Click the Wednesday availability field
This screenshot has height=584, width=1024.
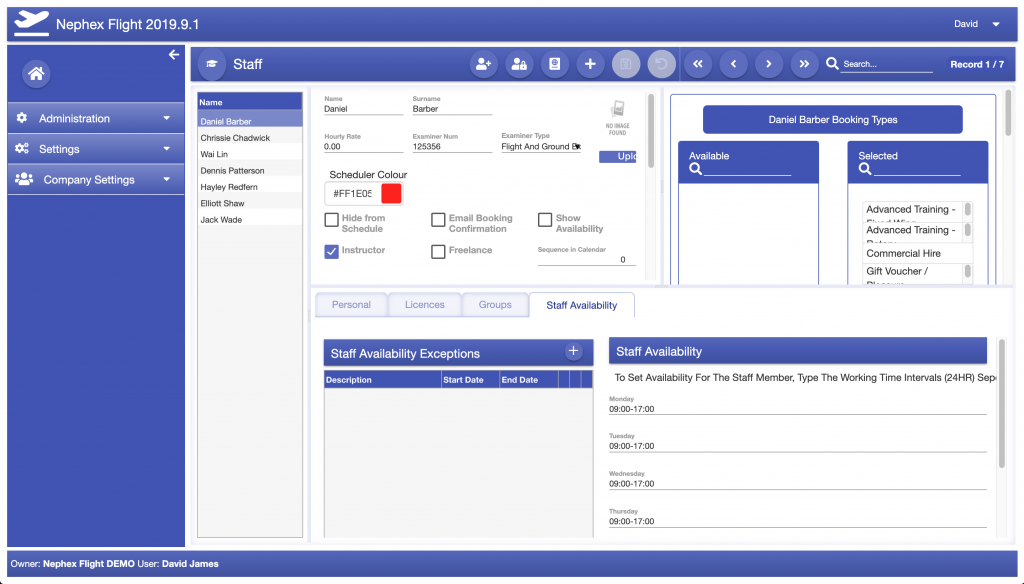pos(797,485)
